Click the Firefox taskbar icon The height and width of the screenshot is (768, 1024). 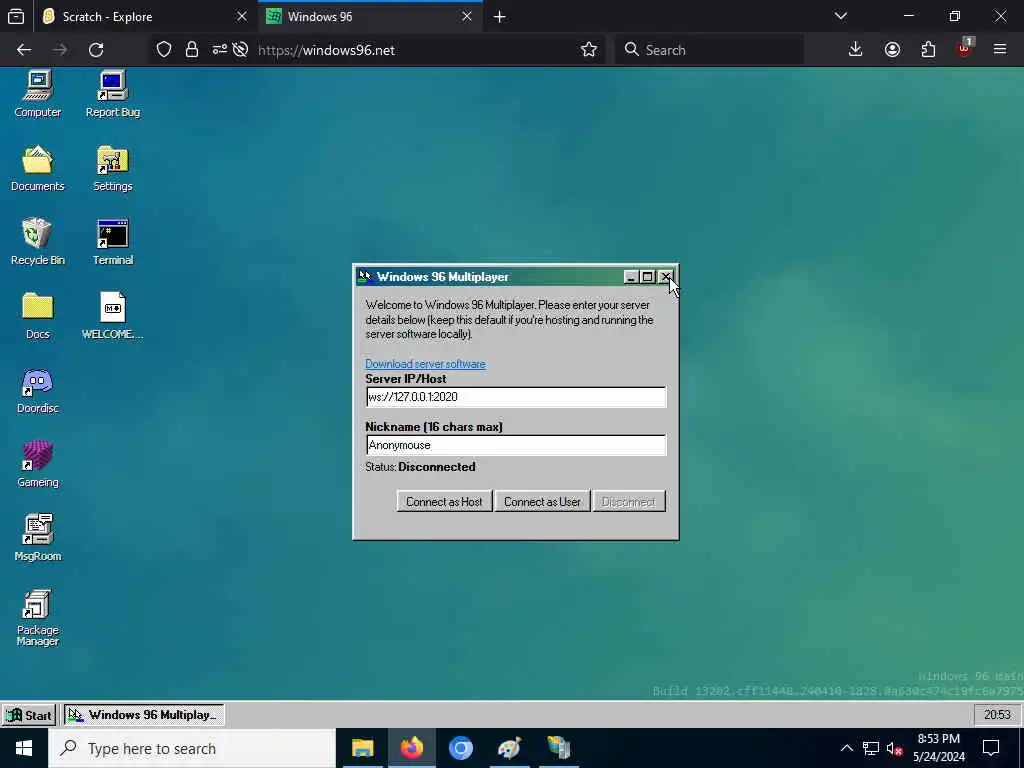[x=411, y=748]
